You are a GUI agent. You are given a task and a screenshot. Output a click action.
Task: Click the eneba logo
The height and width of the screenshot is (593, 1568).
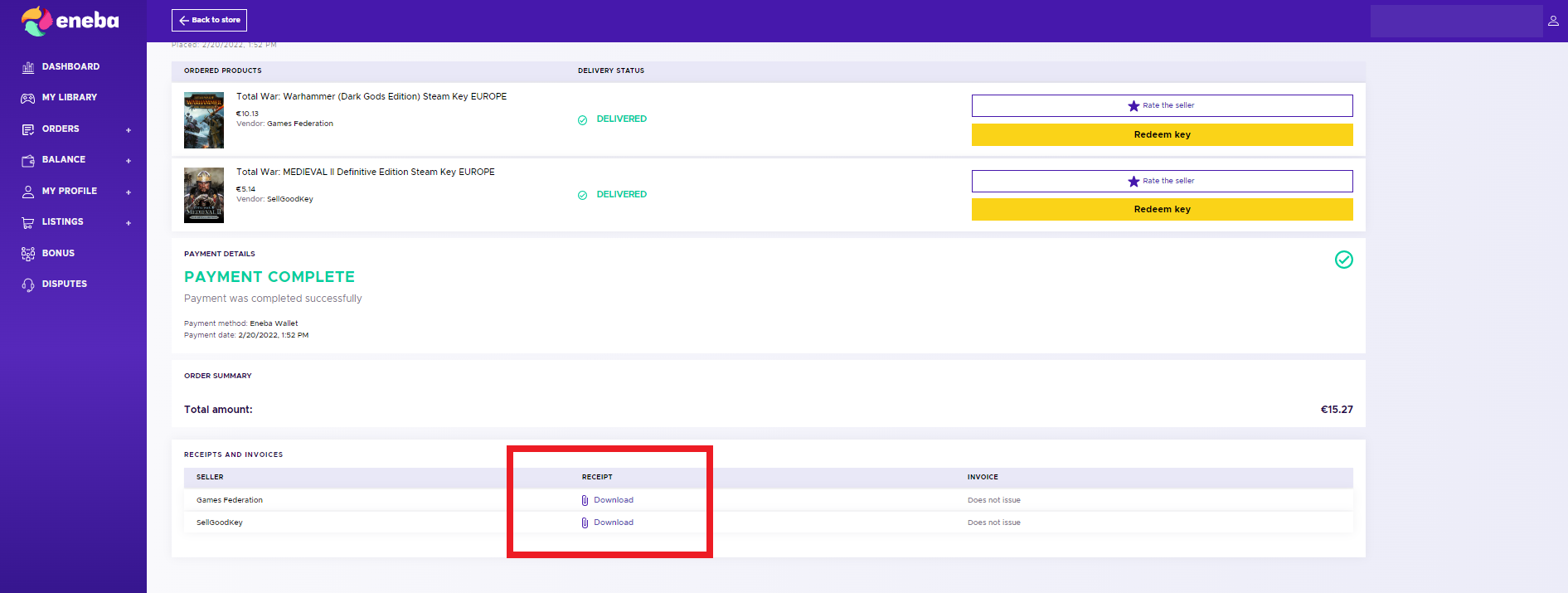click(70, 21)
